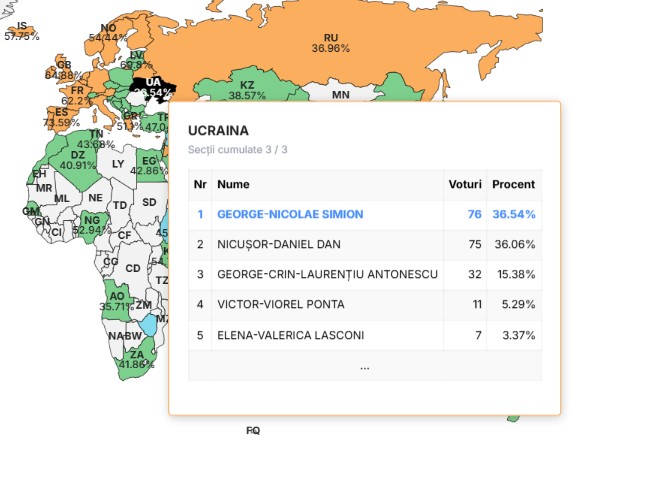
Task: Select Elena-Valerica Lasconi row
Action: pyautogui.click(x=365, y=335)
